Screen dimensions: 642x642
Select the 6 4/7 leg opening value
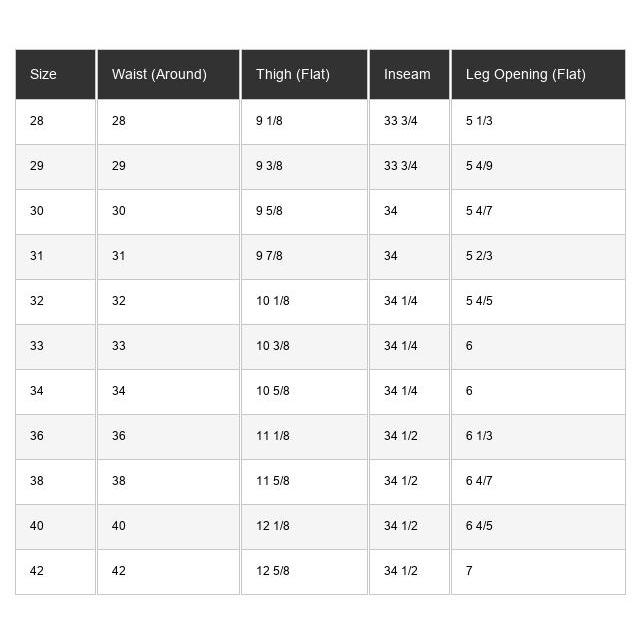click(x=479, y=481)
